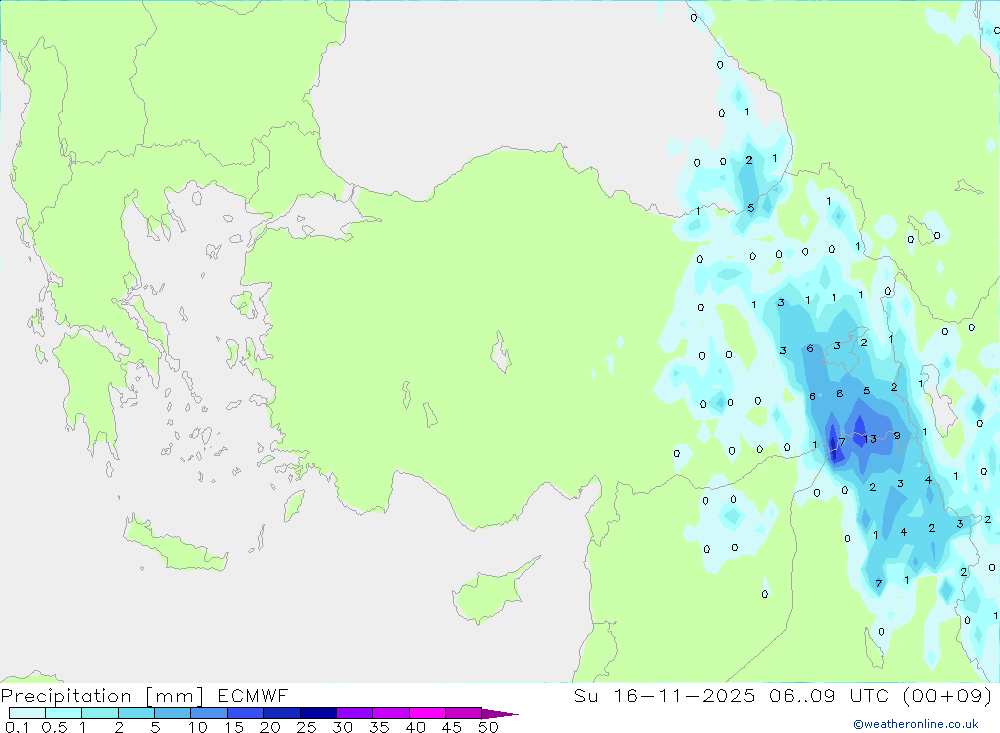This screenshot has width=1000, height=733.
Task: Click the '13' precipitation value on map
Action: (870, 439)
